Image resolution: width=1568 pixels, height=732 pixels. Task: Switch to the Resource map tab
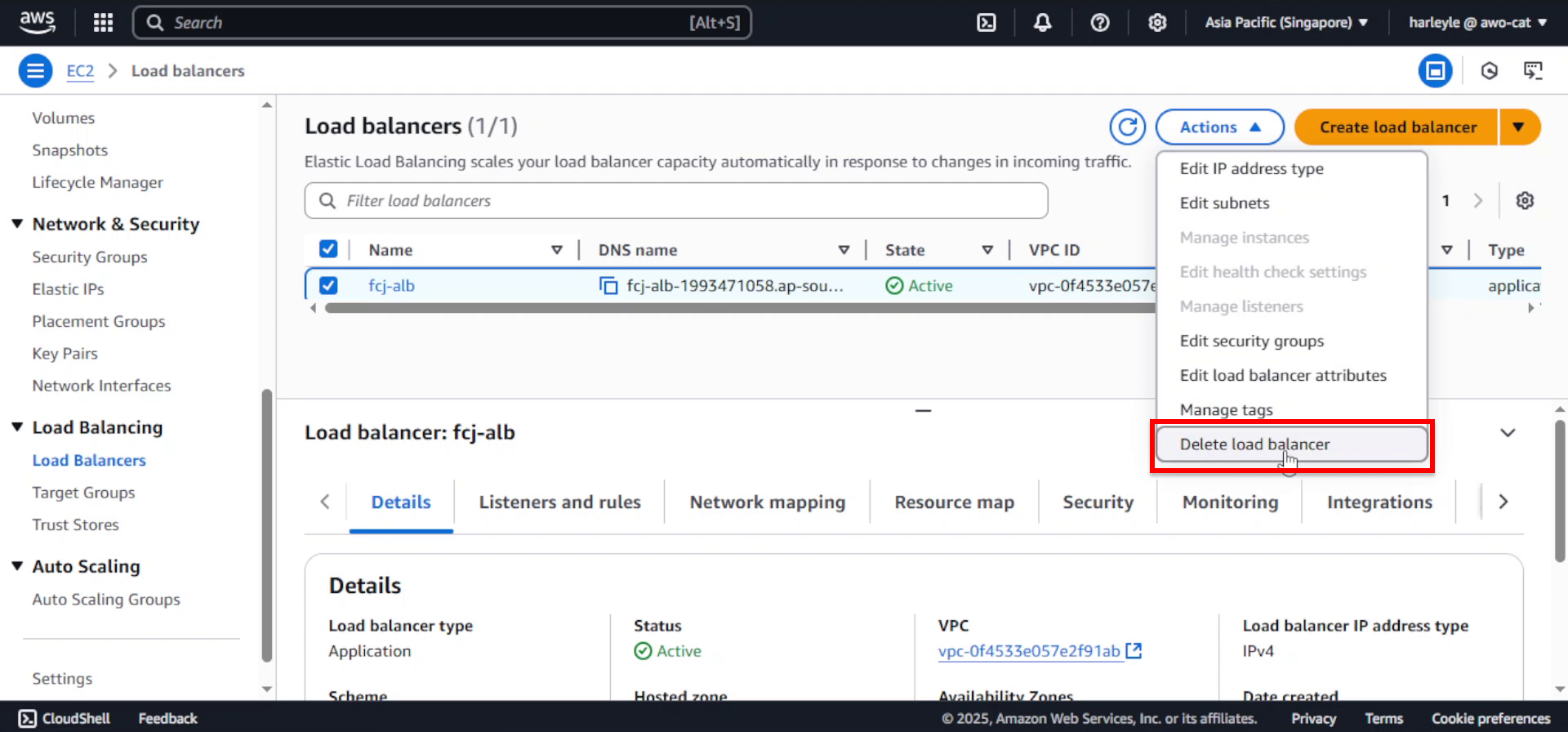pyautogui.click(x=955, y=502)
